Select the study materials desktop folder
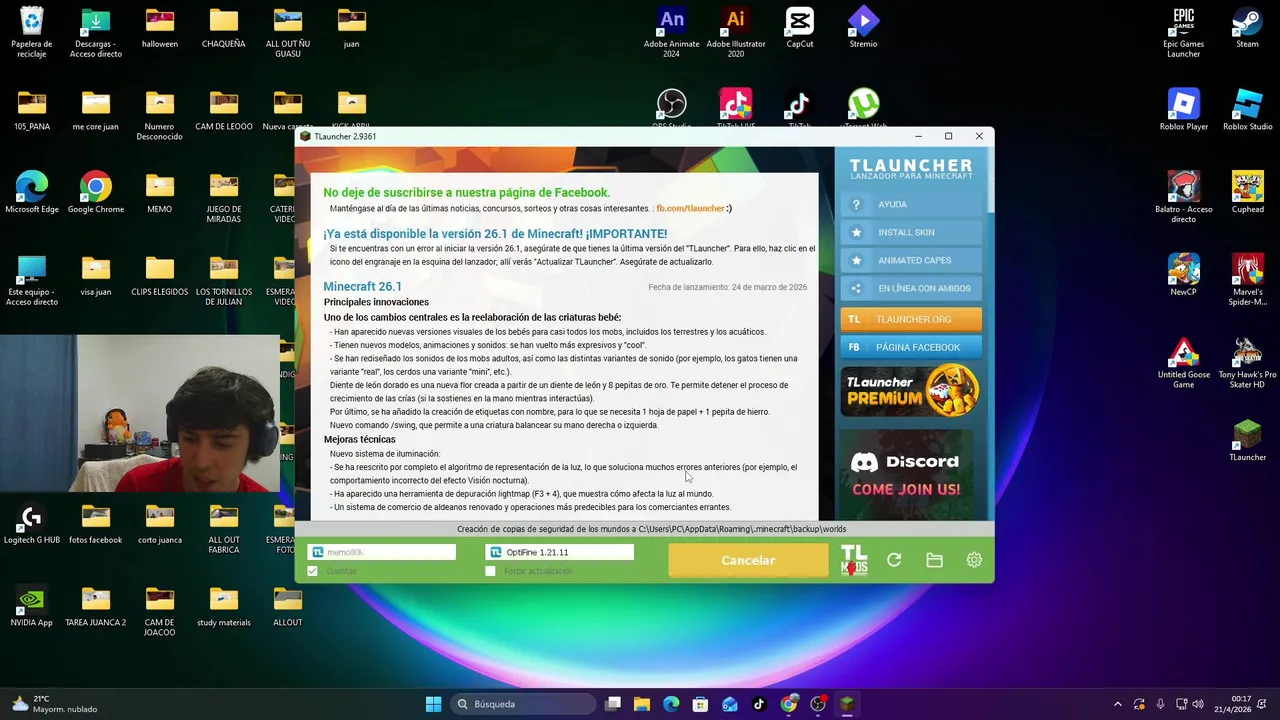 [x=224, y=606]
